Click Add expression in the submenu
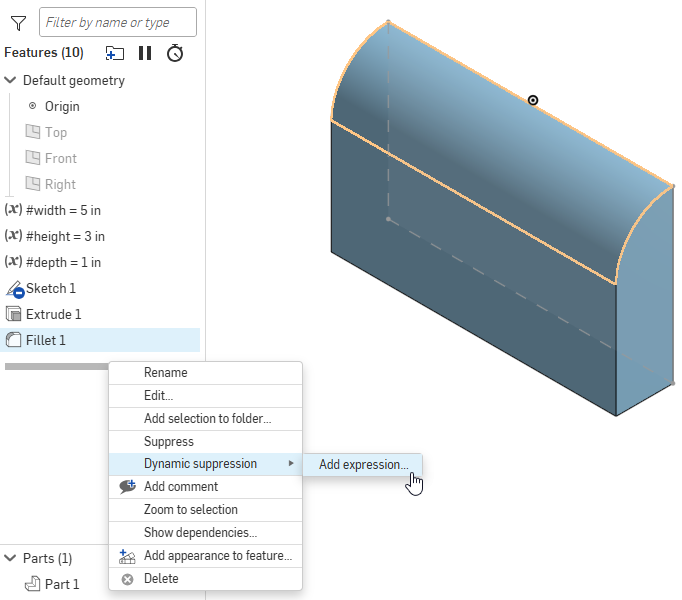 (363, 464)
